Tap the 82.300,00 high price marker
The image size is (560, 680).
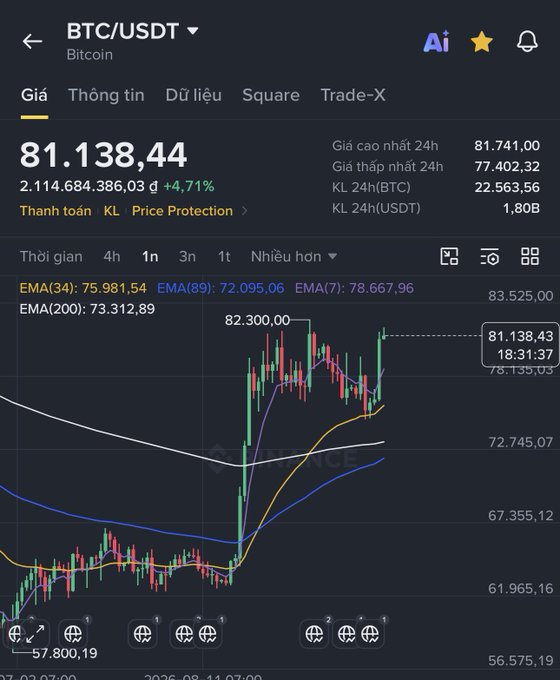pyautogui.click(x=257, y=320)
